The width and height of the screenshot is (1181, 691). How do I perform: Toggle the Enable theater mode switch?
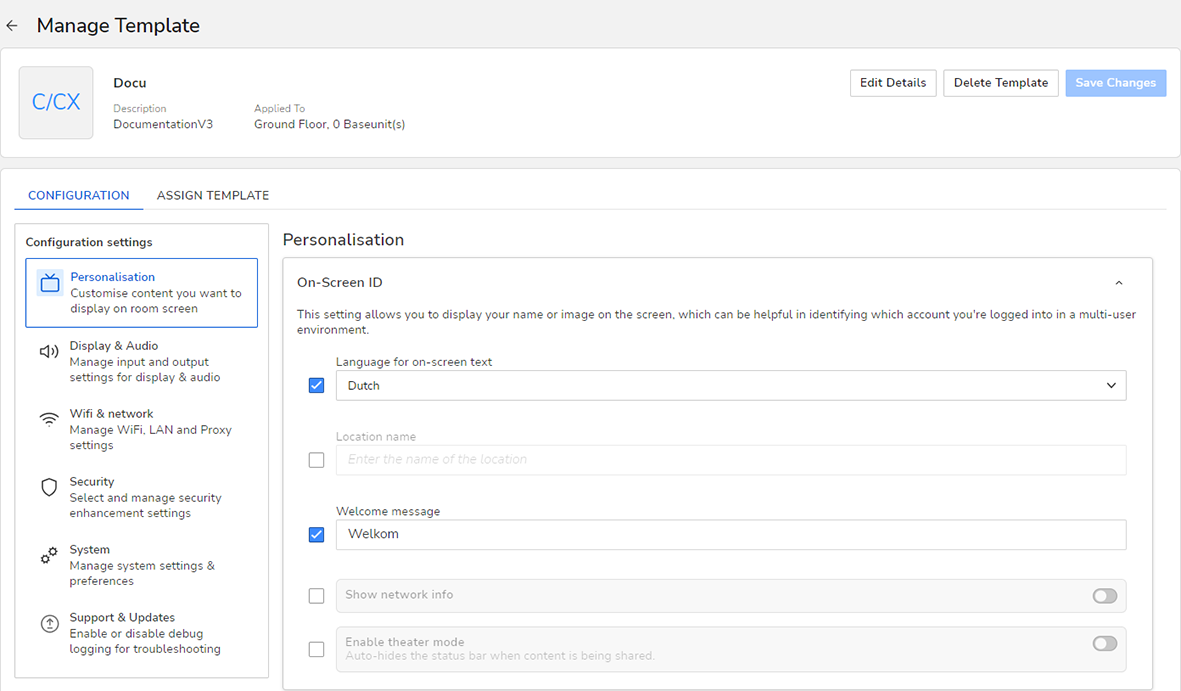[1105, 644]
